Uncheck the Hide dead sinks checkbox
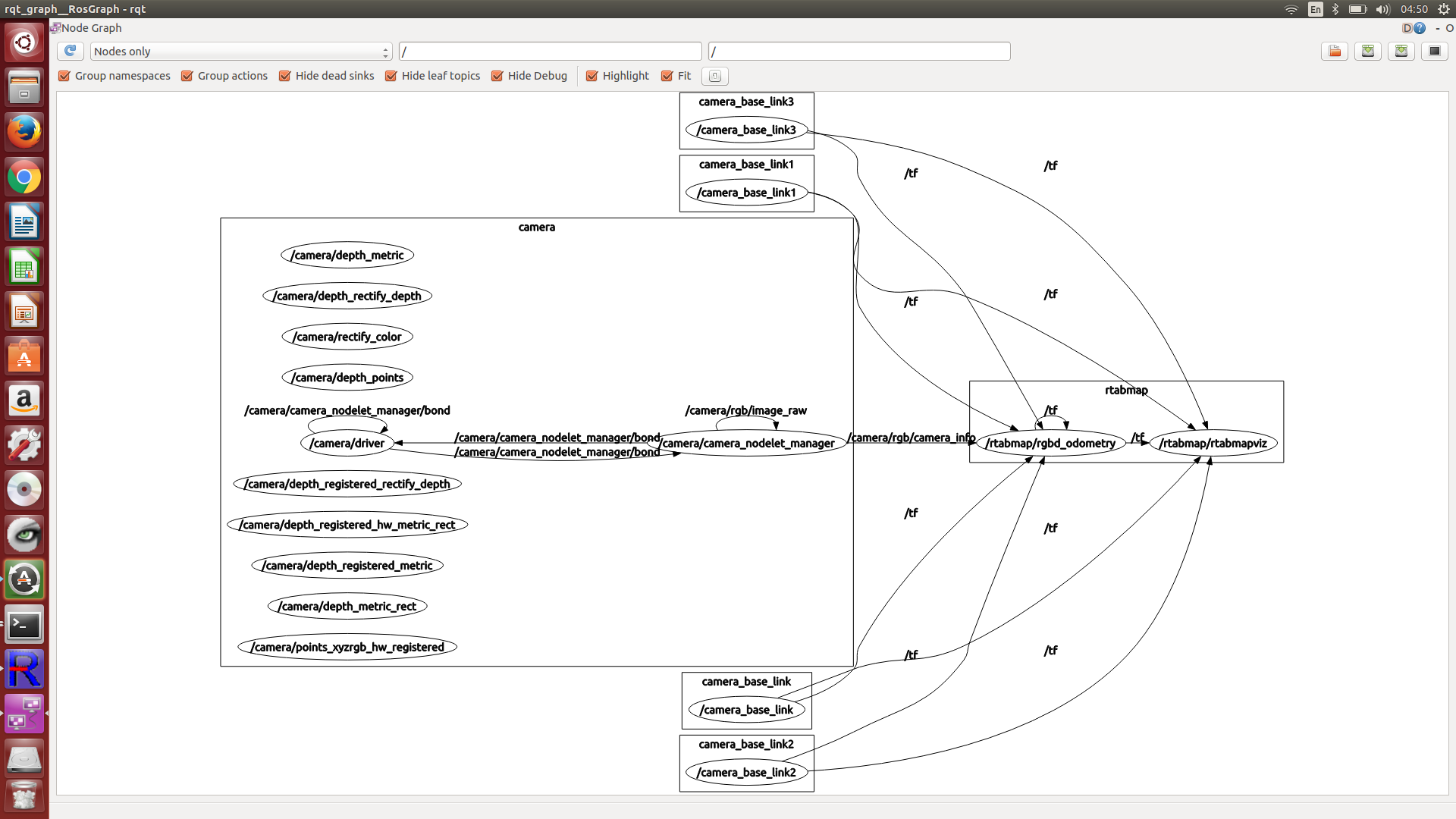Viewport: 1456px width, 819px height. pos(285,76)
